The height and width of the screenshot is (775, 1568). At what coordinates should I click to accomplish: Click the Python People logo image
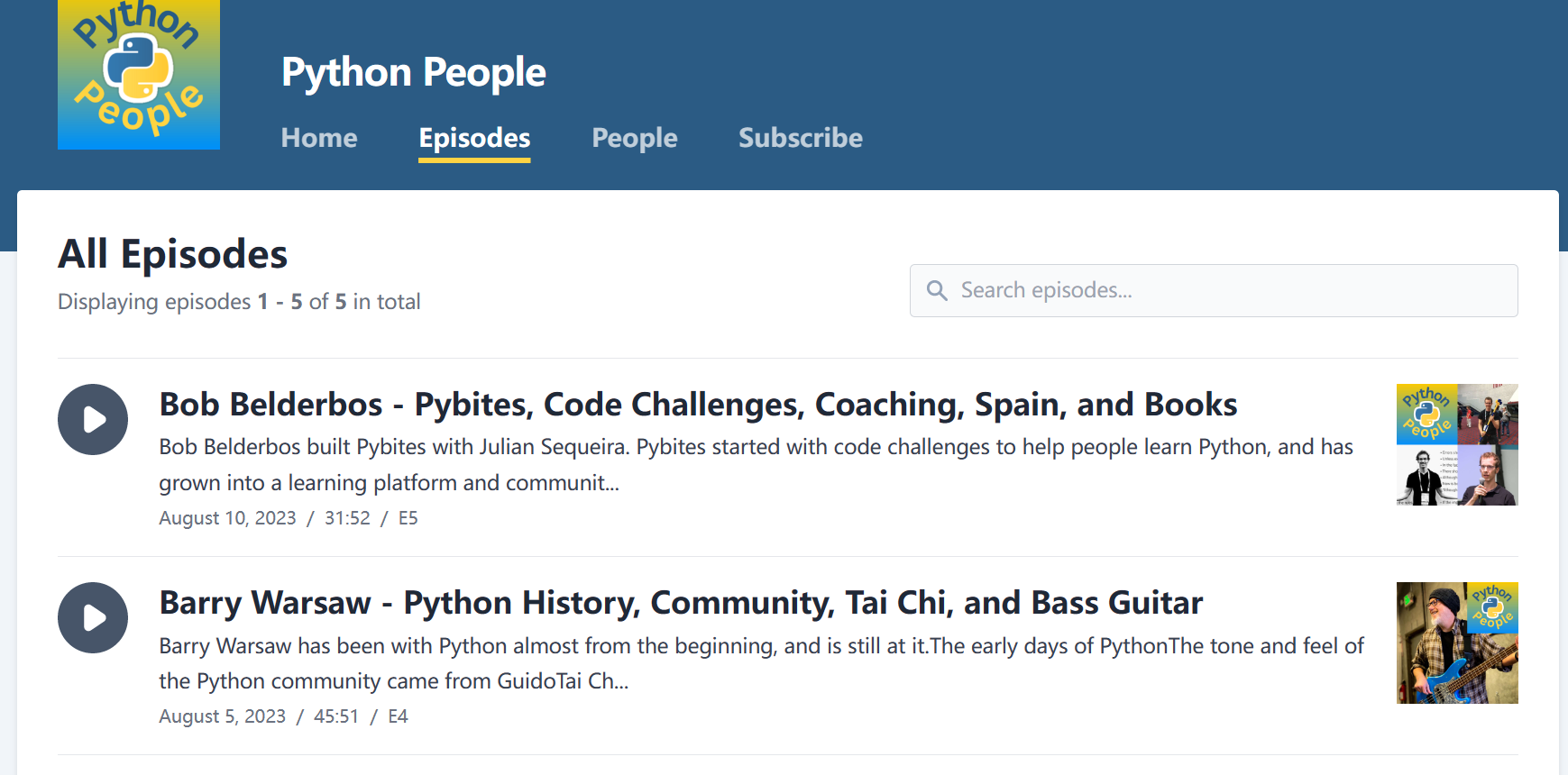tap(139, 74)
